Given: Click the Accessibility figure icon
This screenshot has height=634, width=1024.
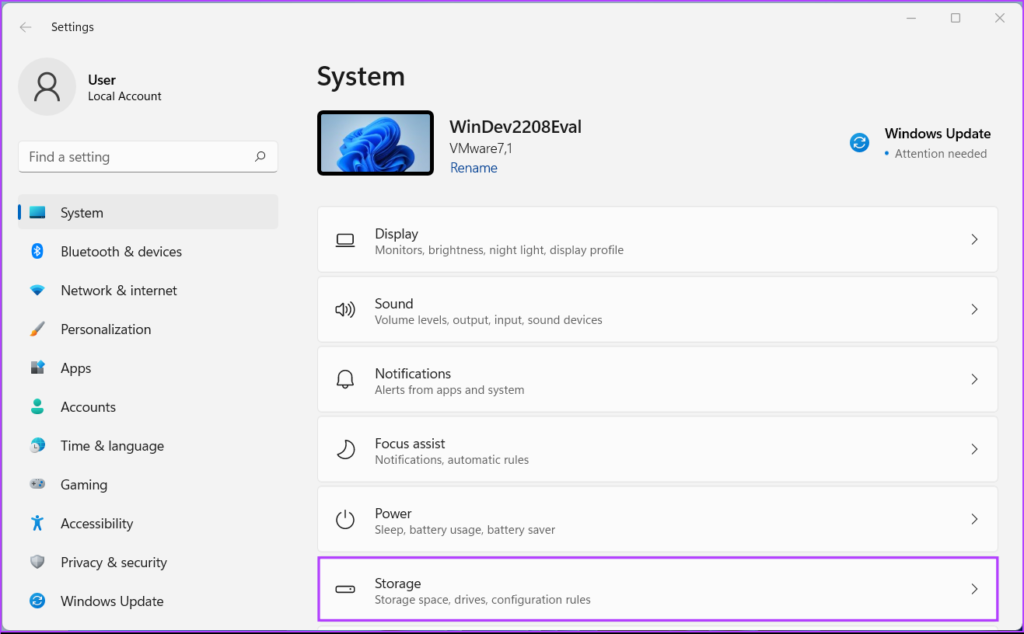Looking at the screenshot, I should [37, 523].
